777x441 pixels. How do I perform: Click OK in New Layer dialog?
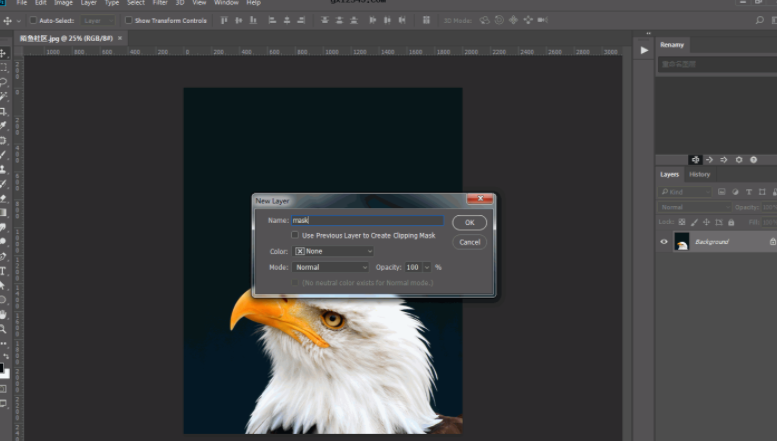(x=470, y=222)
